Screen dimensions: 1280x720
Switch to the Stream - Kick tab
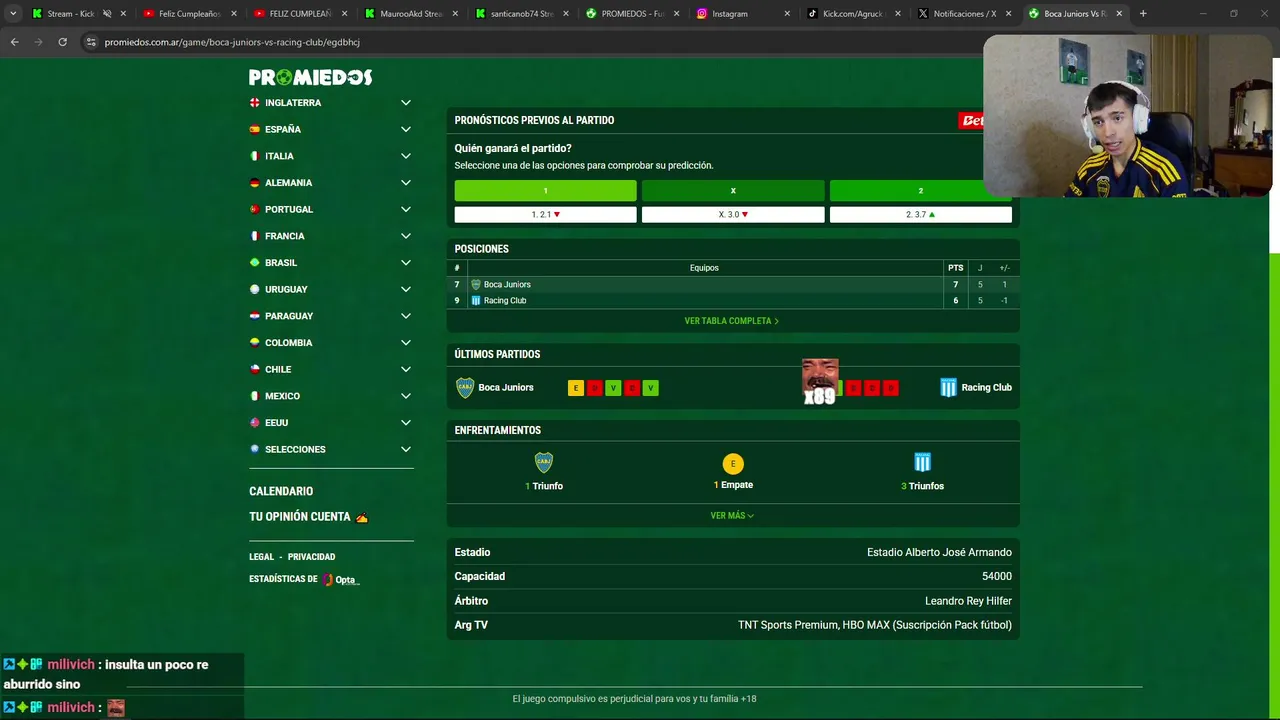[x=79, y=14]
